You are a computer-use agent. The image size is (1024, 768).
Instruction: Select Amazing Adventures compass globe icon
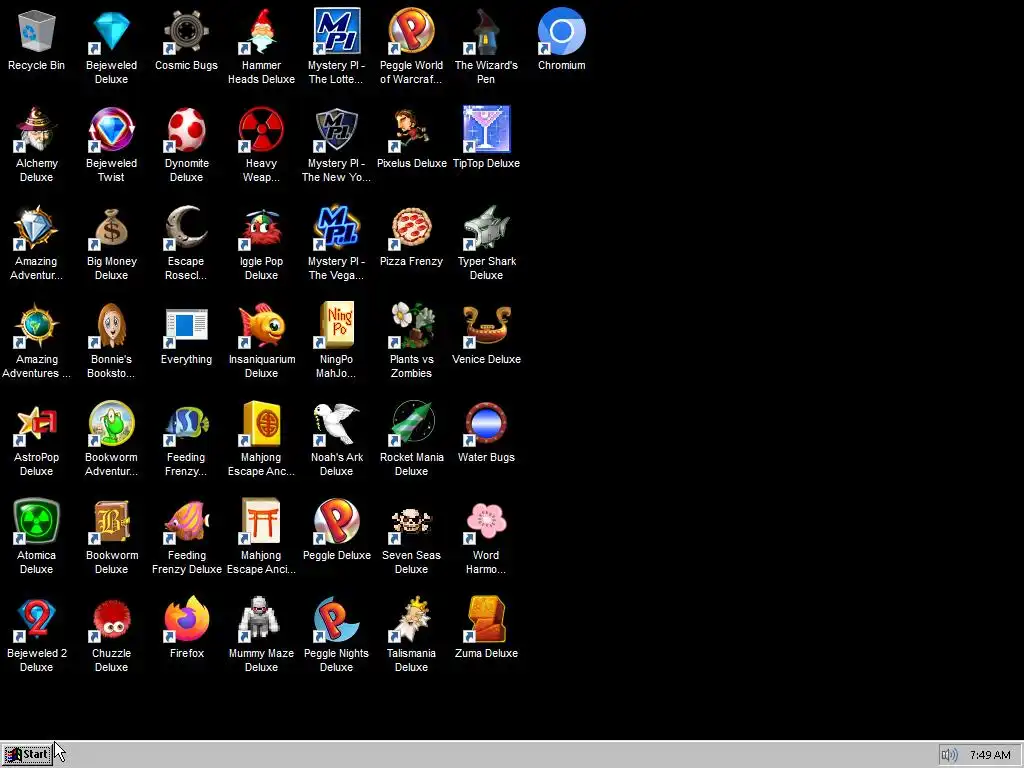37,325
